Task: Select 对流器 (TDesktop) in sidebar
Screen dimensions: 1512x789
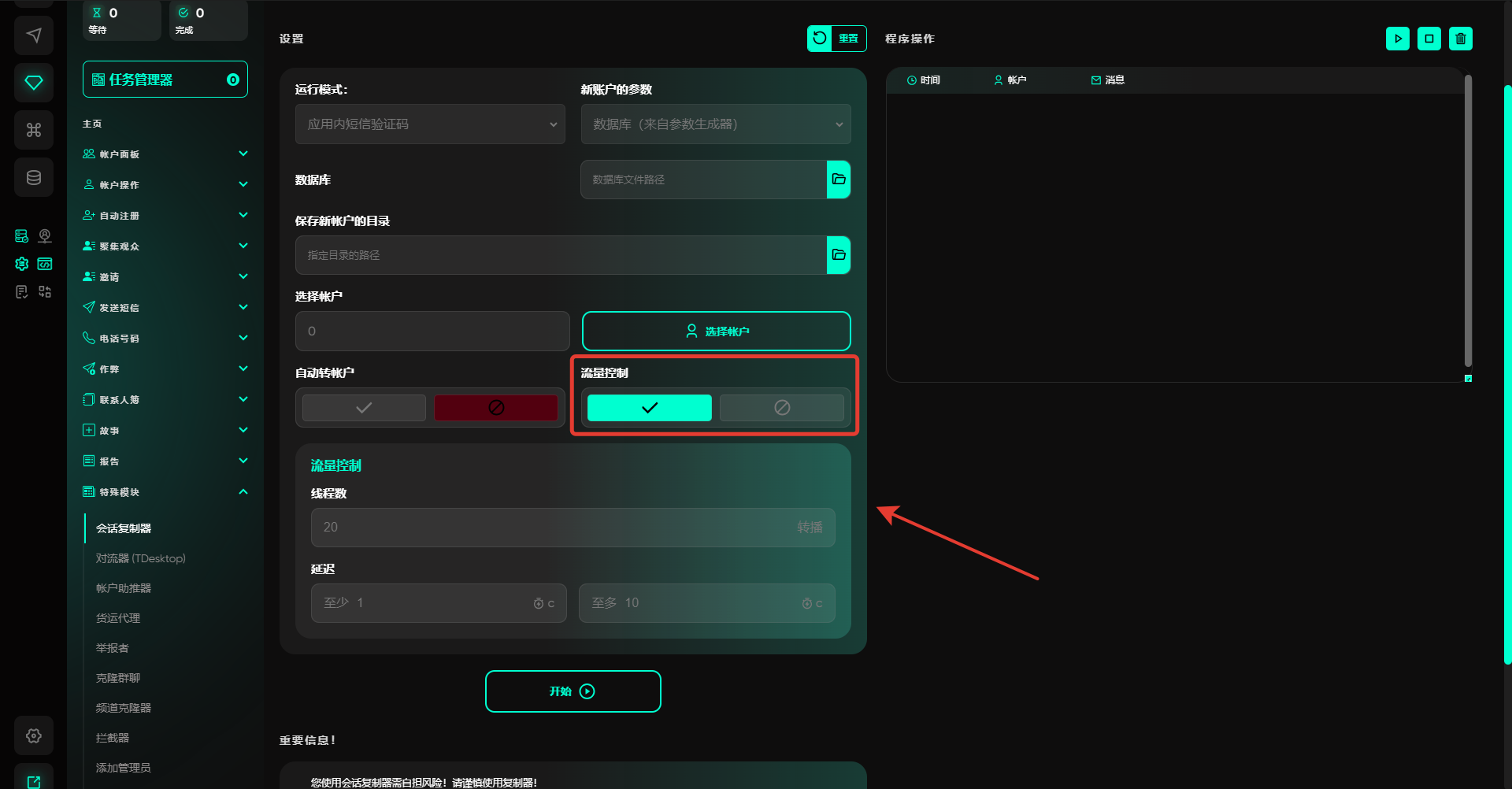Action: click(141, 558)
